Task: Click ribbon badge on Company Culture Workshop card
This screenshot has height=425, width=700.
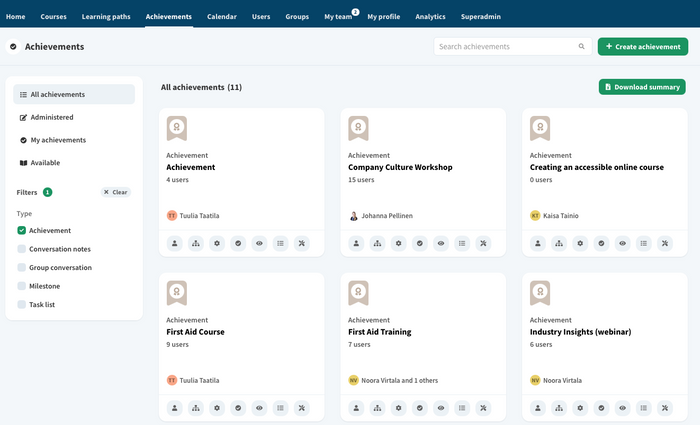Action: click(x=358, y=128)
